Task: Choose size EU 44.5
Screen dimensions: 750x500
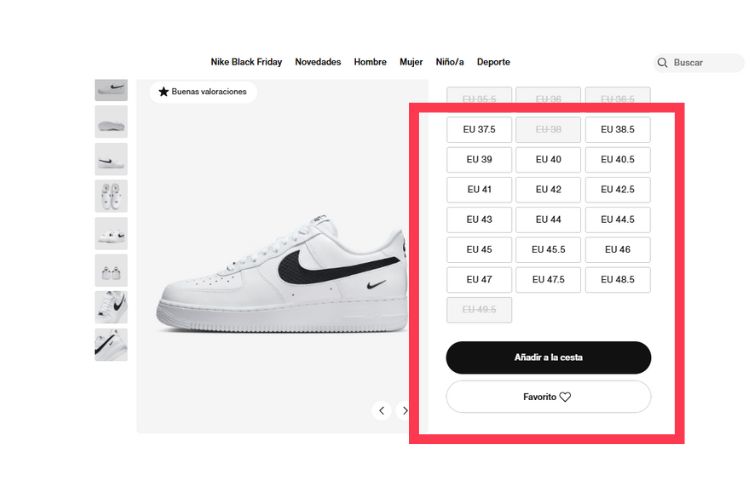Action: pyautogui.click(x=617, y=220)
